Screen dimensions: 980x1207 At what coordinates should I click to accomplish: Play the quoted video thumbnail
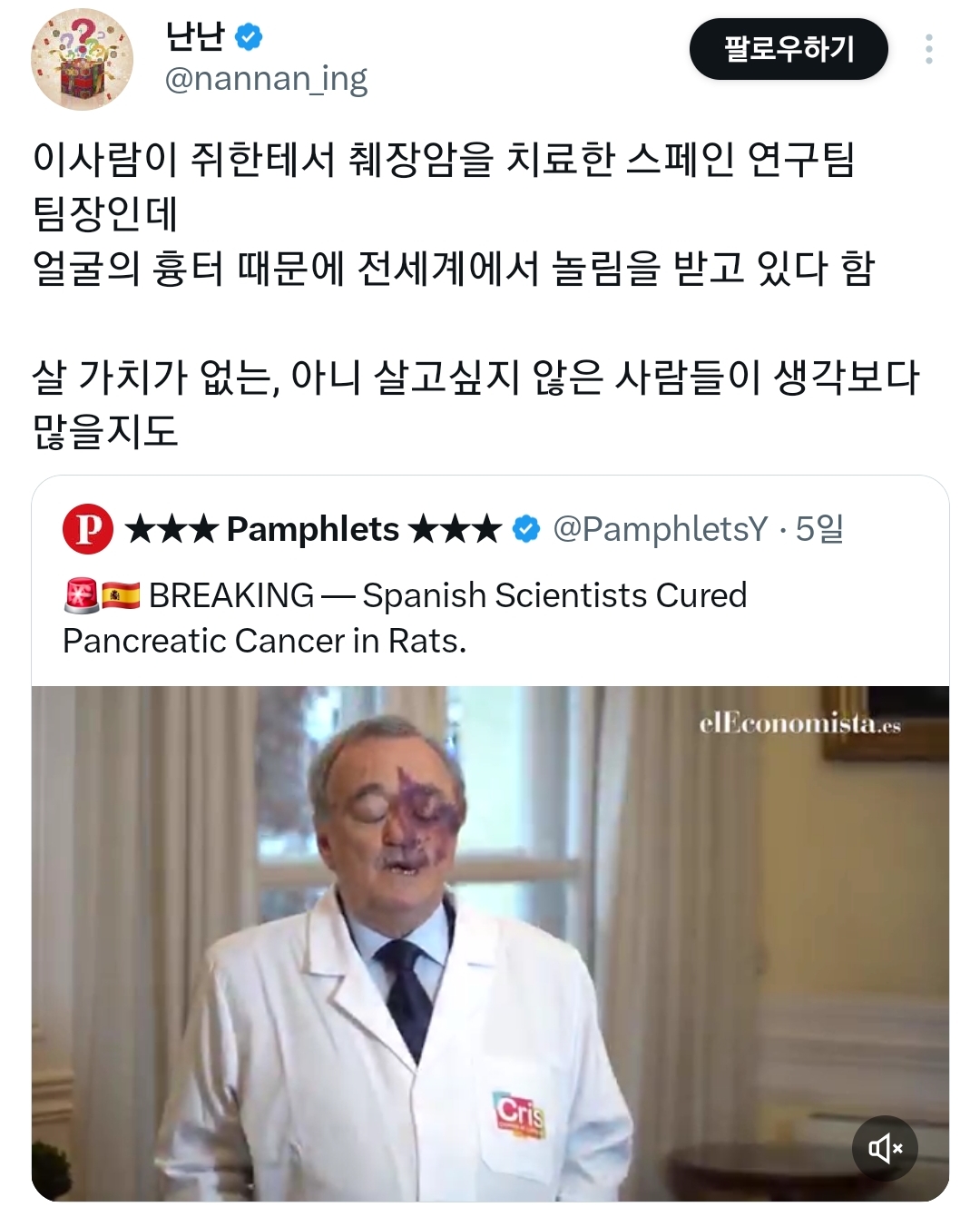(x=490, y=944)
